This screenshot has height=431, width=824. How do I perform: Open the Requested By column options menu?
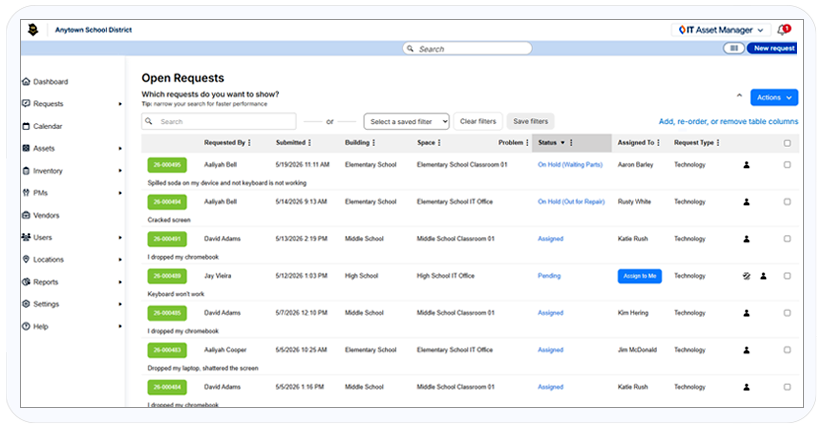point(250,142)
